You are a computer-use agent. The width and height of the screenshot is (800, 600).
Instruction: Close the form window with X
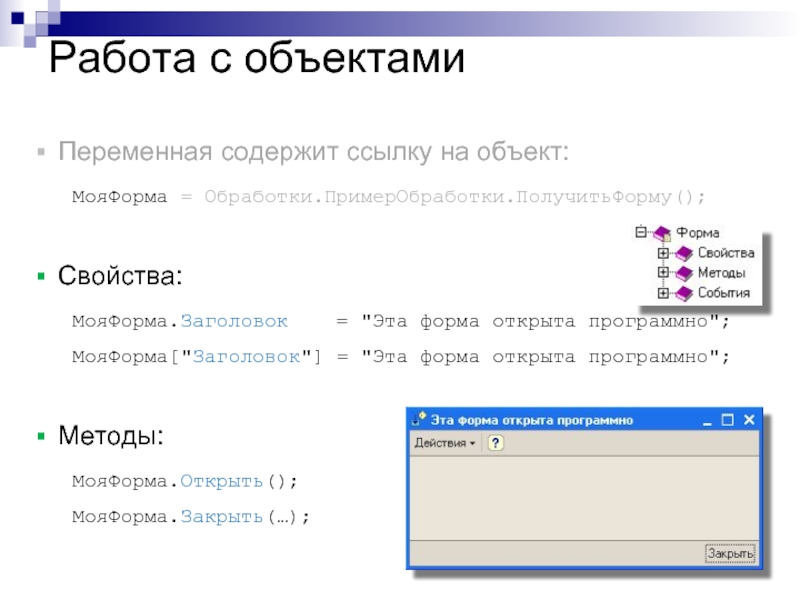coord(749,420)
